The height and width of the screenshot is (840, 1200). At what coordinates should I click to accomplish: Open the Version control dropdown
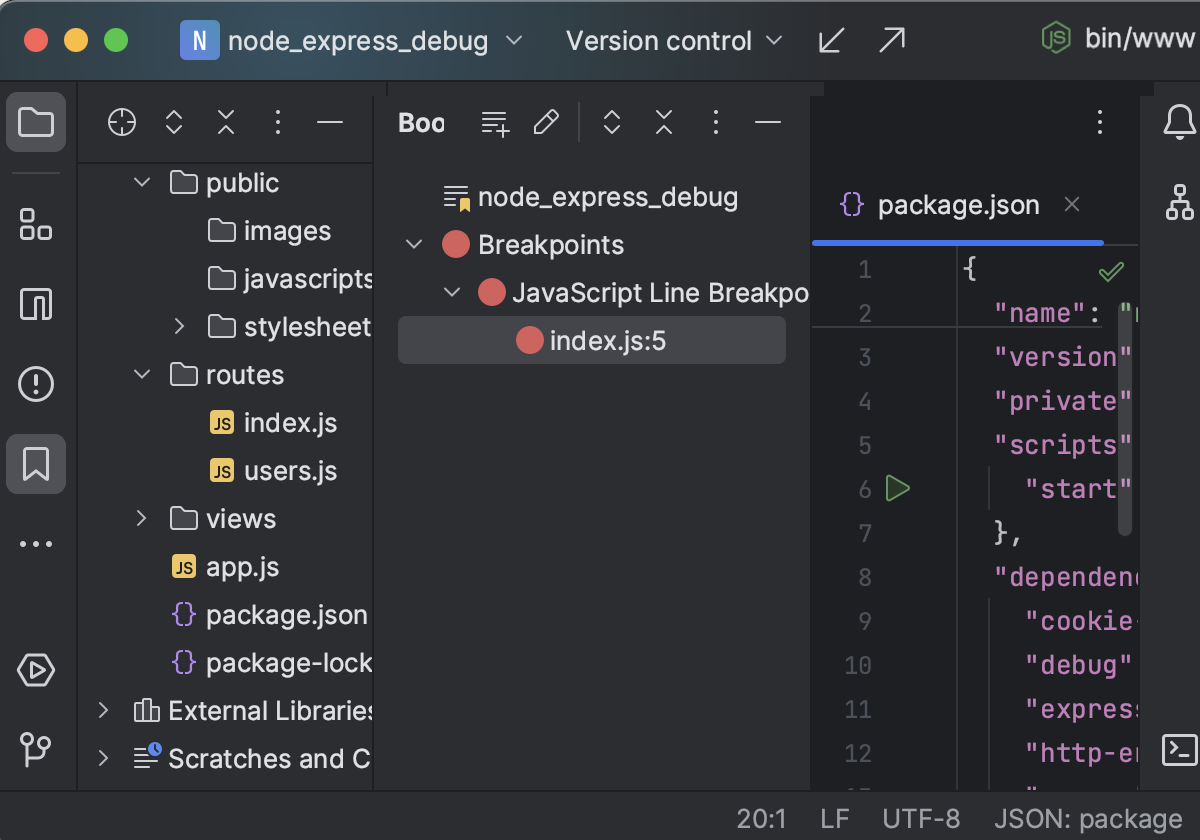pos(673,41)
